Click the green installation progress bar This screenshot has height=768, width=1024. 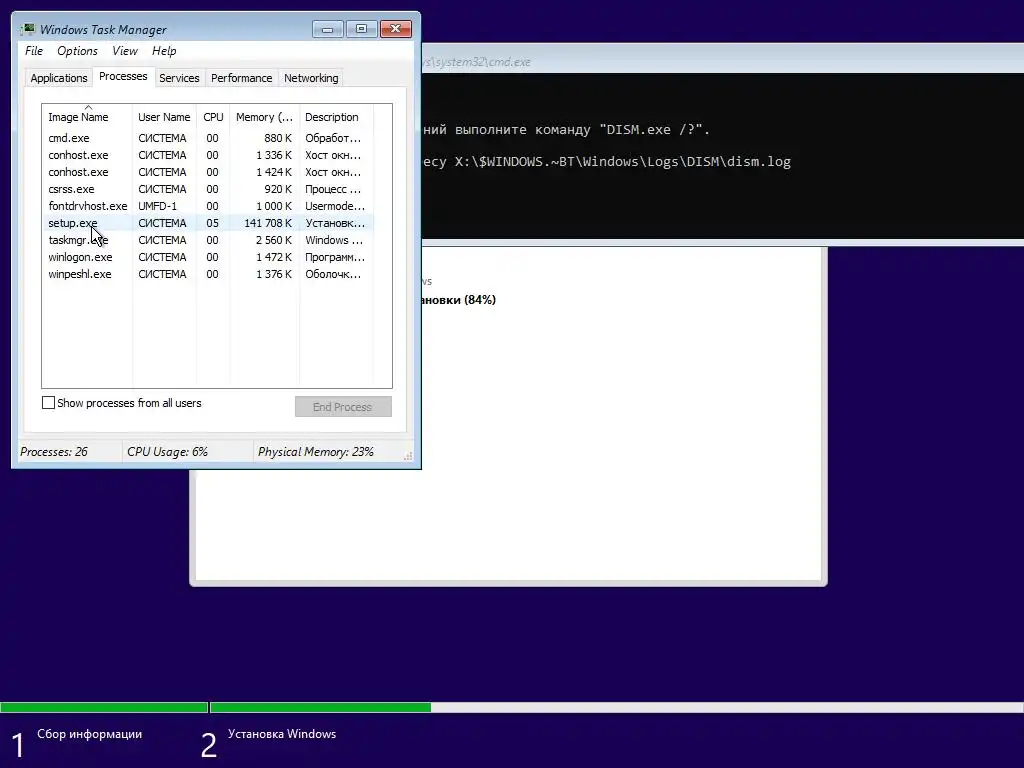(320, 707)
